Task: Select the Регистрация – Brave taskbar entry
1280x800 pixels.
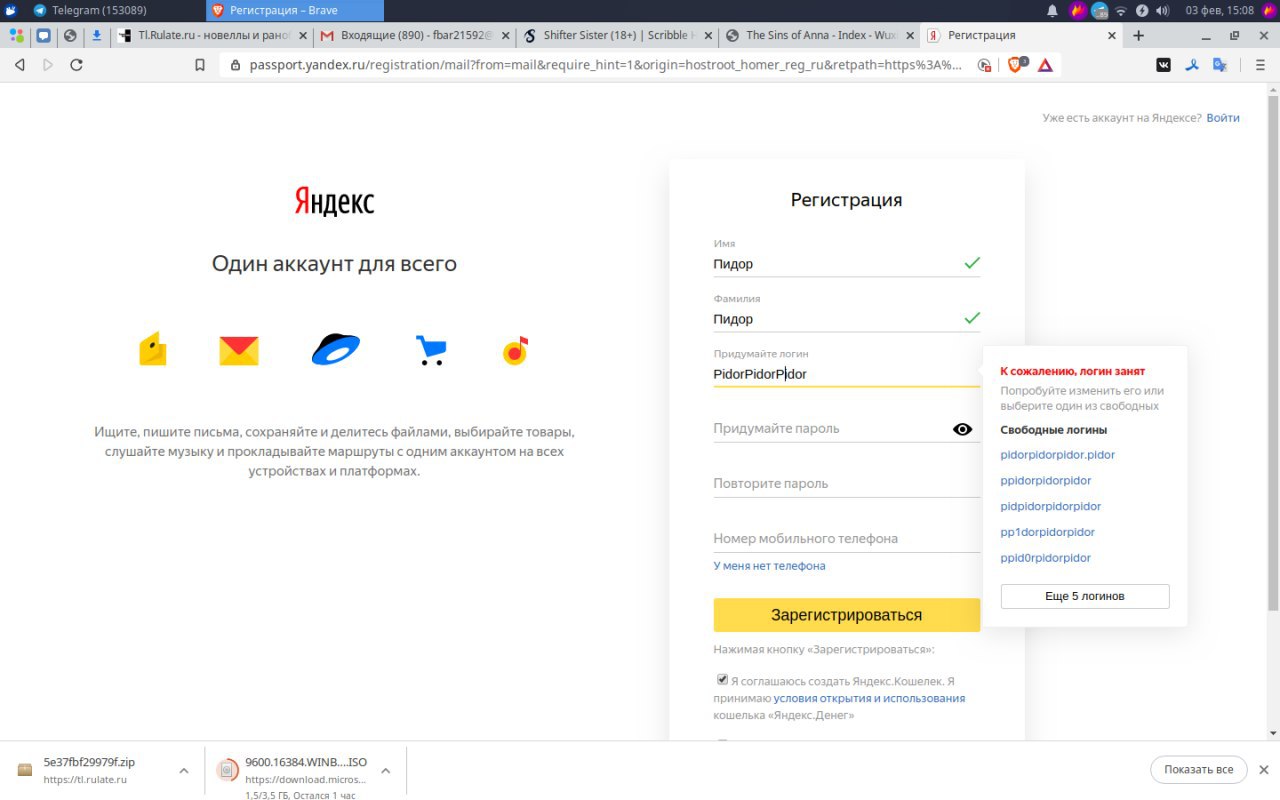Action: pos(295,10)
